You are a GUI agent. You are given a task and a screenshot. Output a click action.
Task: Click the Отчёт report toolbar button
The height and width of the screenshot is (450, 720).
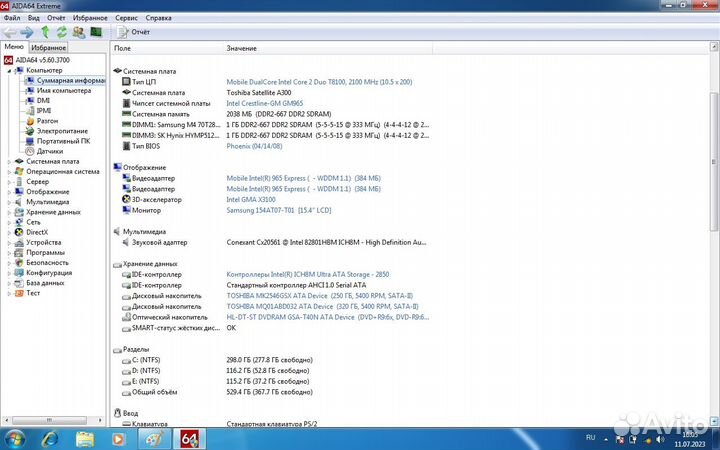coord(134,32)
